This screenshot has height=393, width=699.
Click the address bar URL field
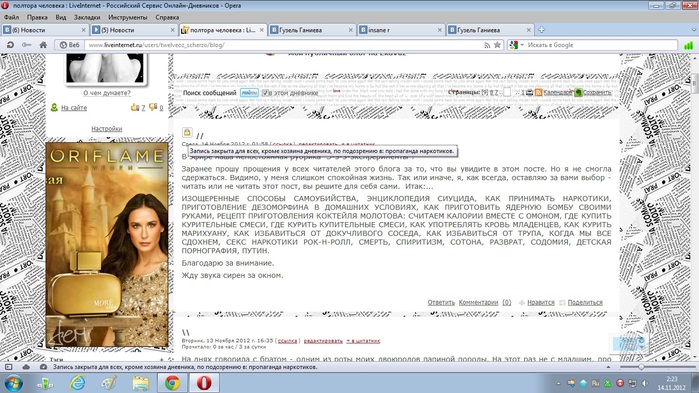tap(285, 45)
